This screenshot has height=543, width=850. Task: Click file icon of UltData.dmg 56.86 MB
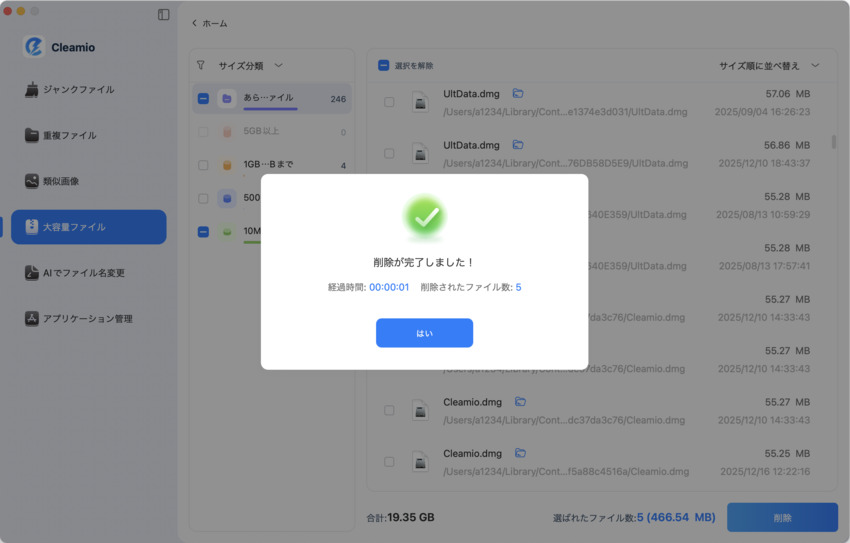(x=420, y=154)
